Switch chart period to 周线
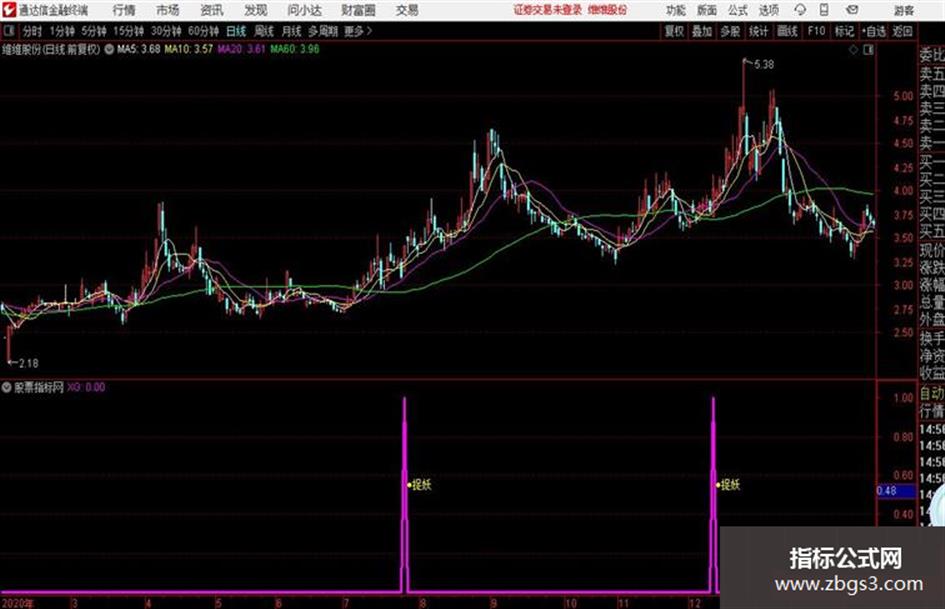 click(x=264, y=31)
